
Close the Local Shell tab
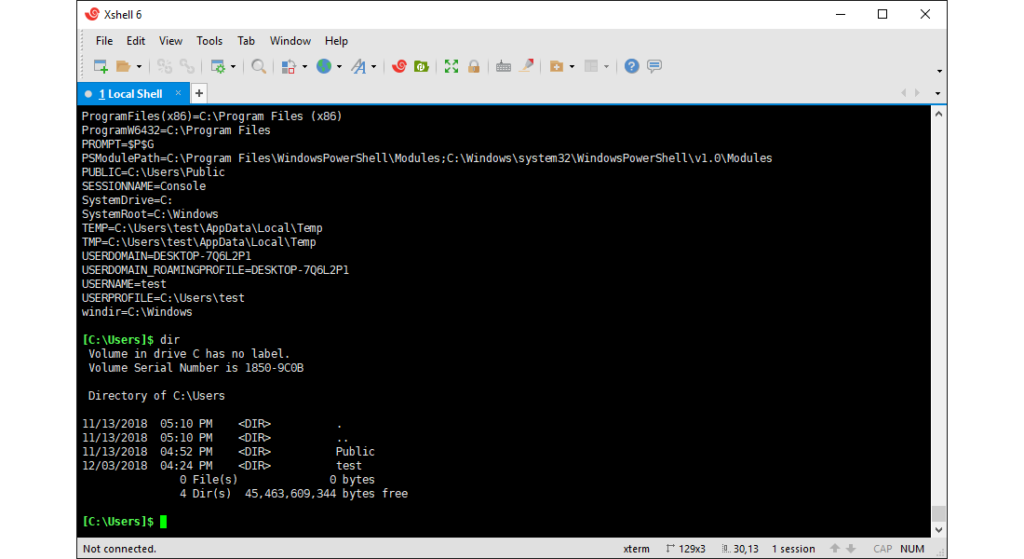(179, 93)
